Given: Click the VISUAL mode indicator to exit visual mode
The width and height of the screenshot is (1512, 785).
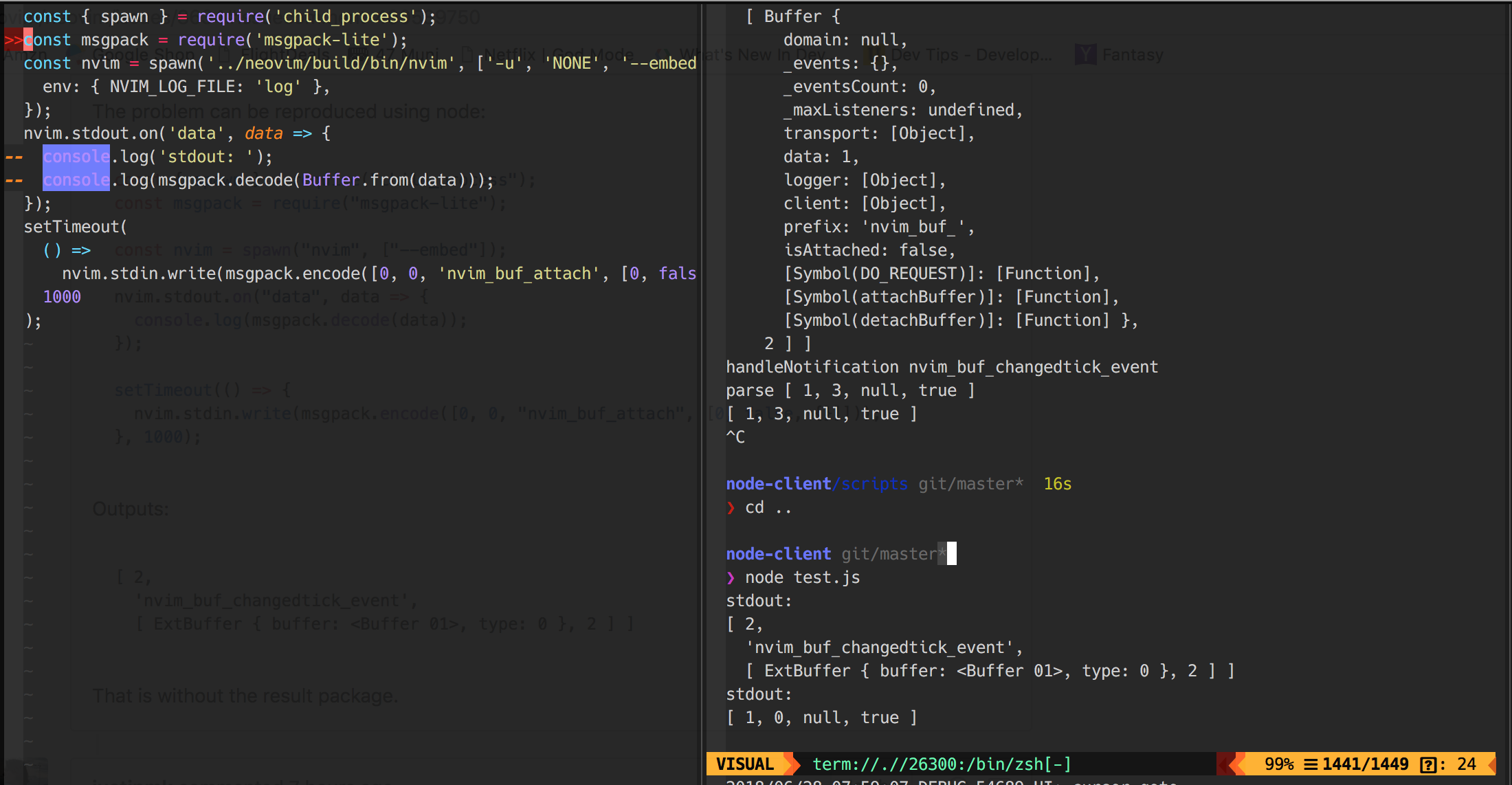Looking at the screenshot, I should tap(744, 764).
